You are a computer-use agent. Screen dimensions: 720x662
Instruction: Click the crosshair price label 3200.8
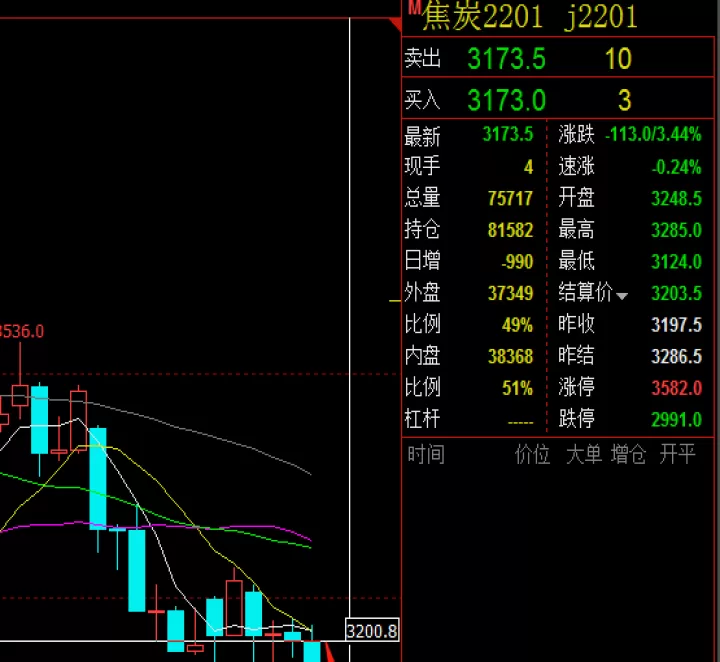372,631
